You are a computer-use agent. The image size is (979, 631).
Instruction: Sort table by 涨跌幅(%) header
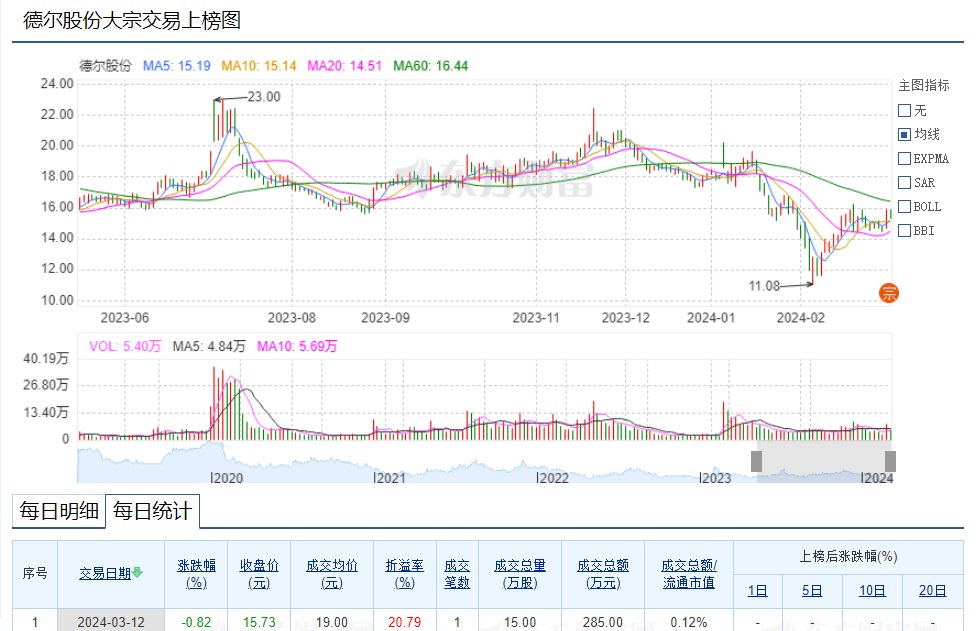[196, 574]
